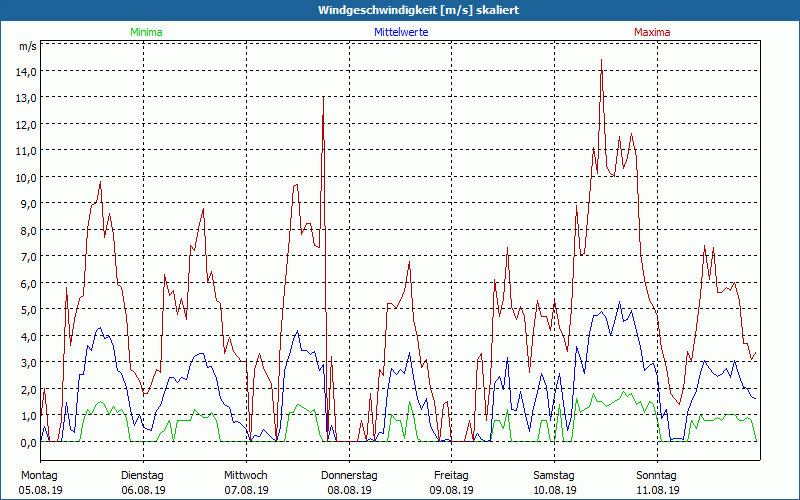This screenshot has height=500, width=800.
Task: Click the 4,0 y-axis value
Action: (x=30, y=337)
